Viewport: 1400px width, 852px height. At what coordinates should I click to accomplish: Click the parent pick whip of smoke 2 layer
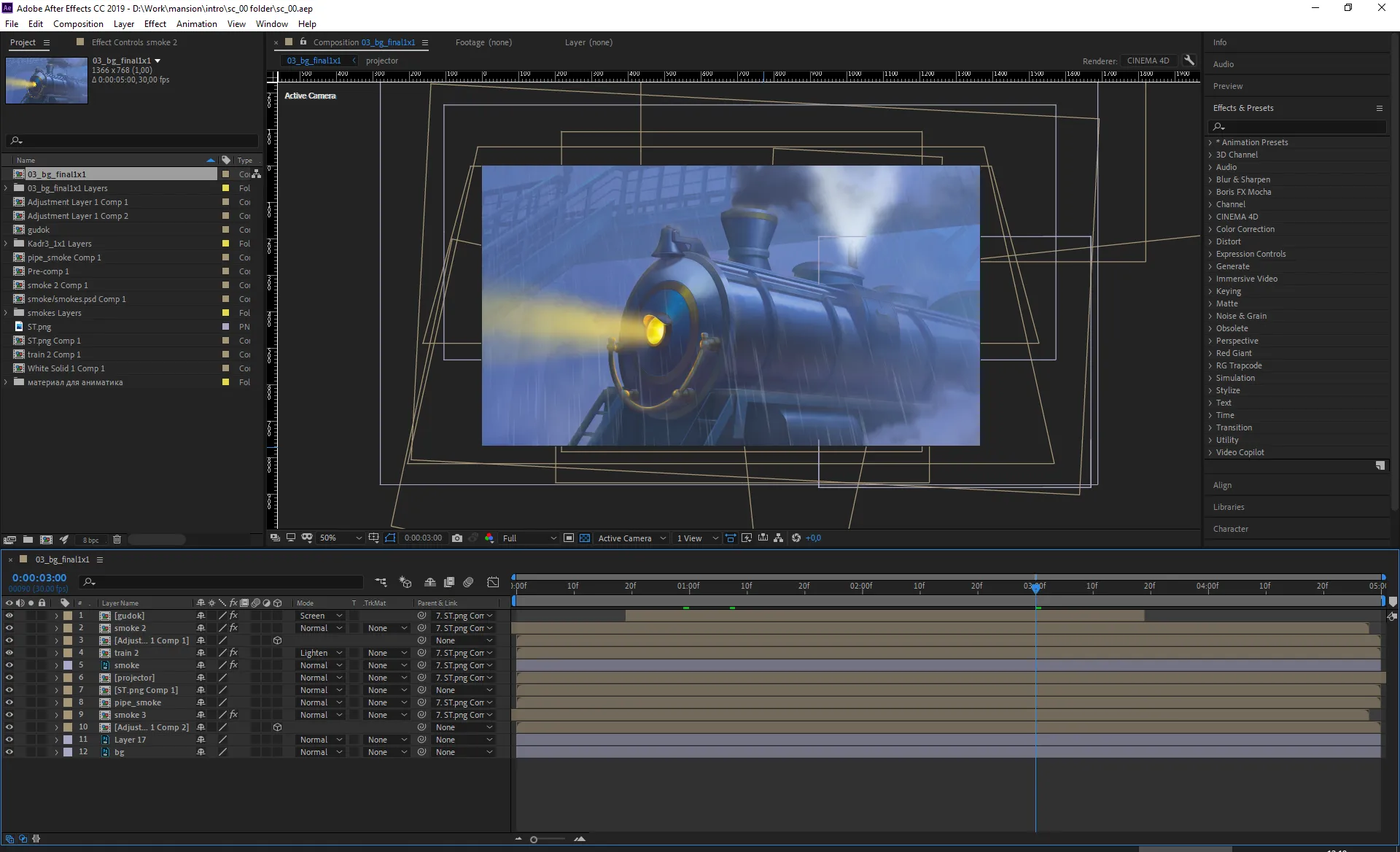tap(421, 628)
